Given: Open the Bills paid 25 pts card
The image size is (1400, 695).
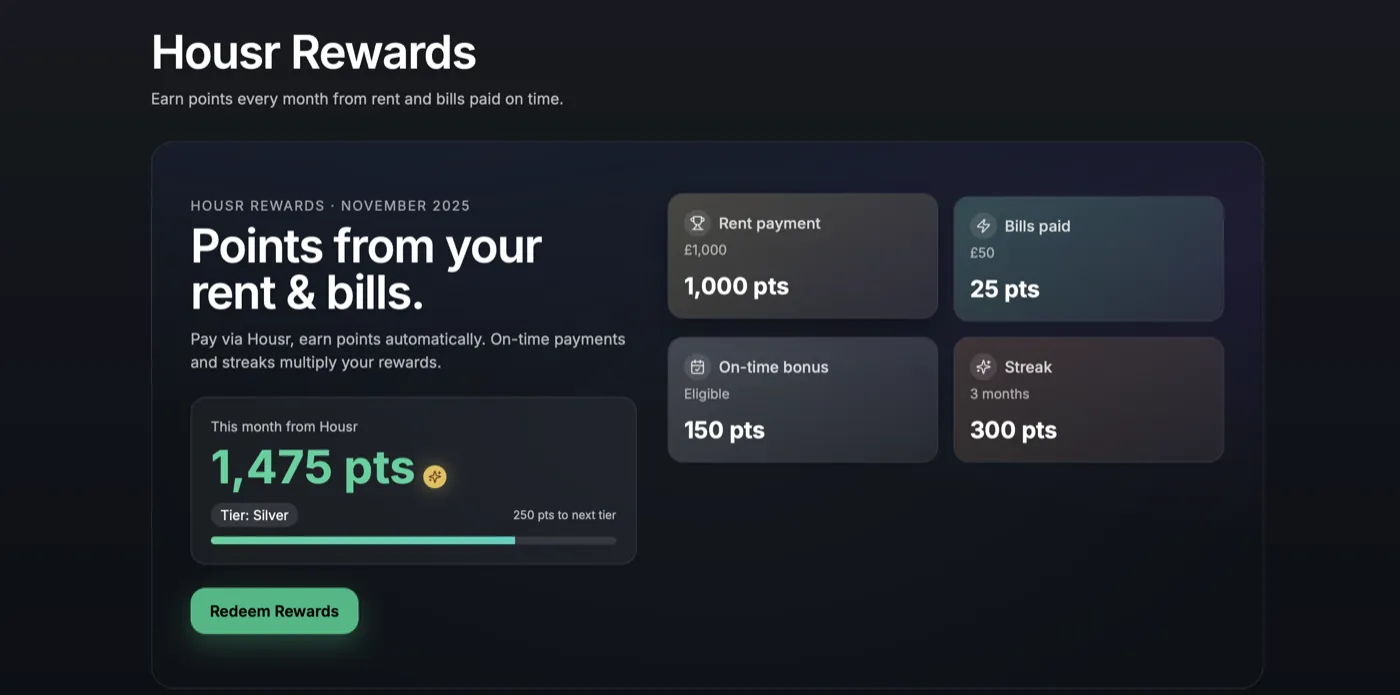Looking at the screenshot, I should pos(1088,259).
